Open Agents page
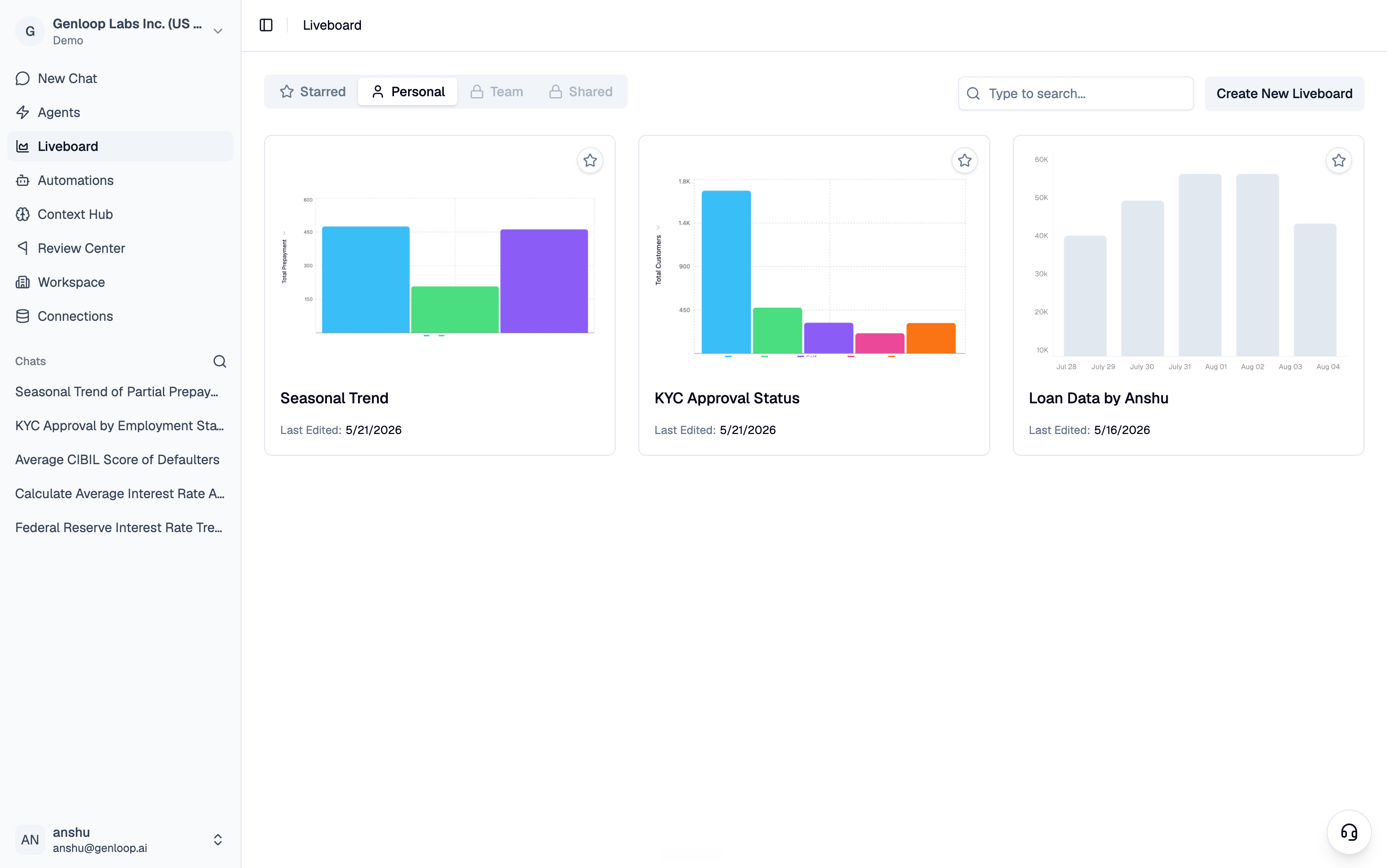The height and width of the screenshot is (868, 1387). [x=120, y=113]
